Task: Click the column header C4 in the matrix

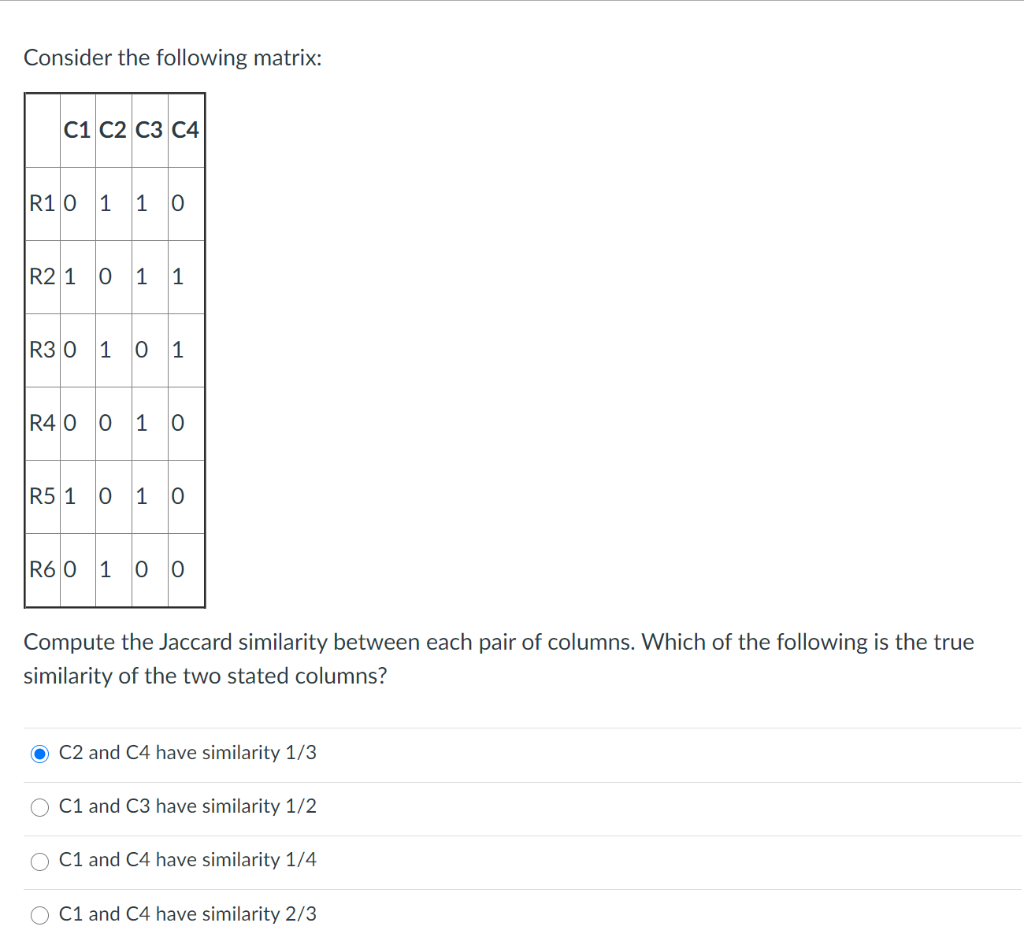Action: (185, 129)
